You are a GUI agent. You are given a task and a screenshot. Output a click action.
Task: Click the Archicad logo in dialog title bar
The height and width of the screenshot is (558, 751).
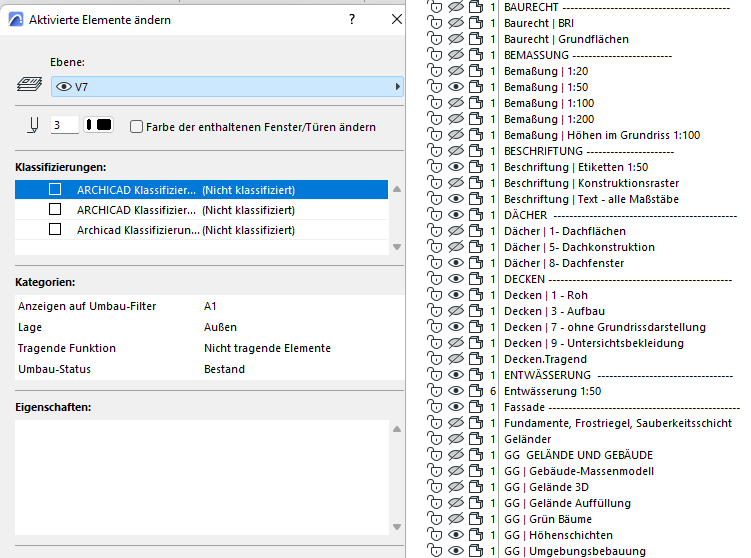coord(16,20)
